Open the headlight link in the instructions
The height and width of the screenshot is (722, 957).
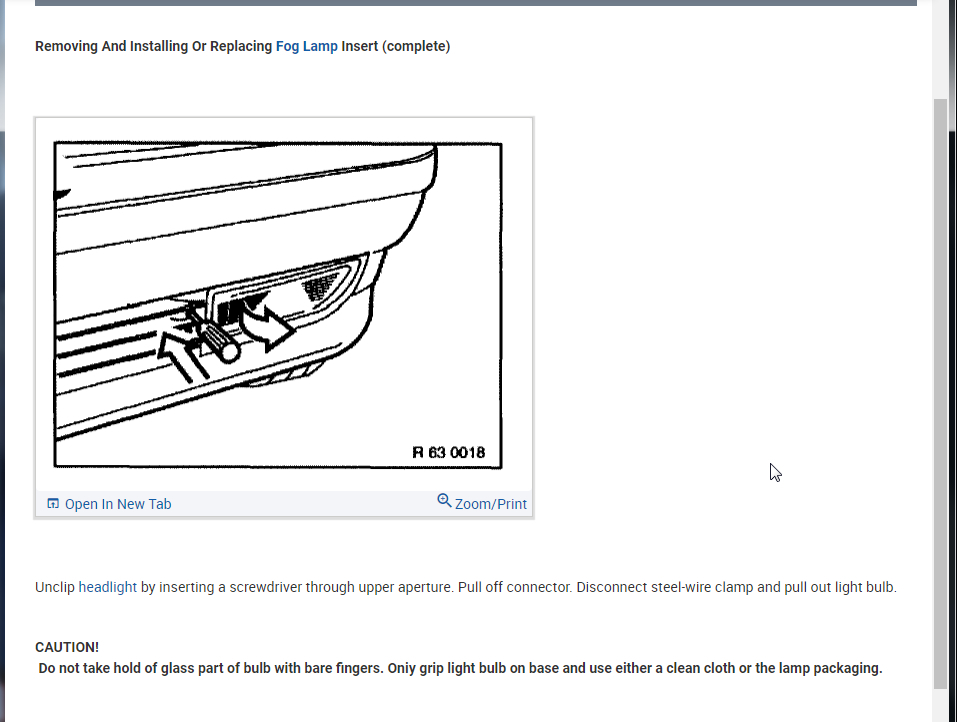click(x=107, y=587)
